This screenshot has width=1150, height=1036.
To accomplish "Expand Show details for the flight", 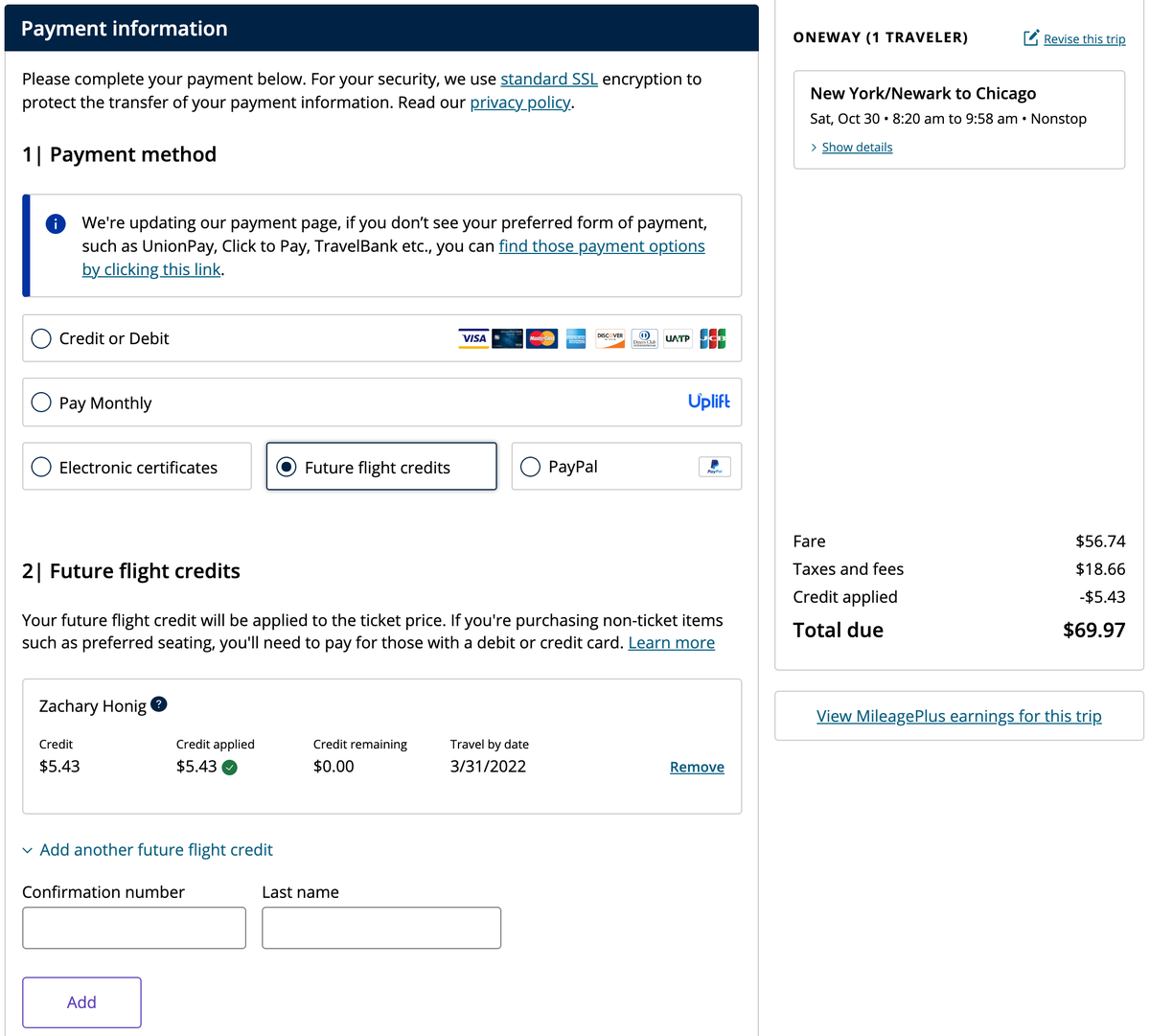I will [857, 147].
